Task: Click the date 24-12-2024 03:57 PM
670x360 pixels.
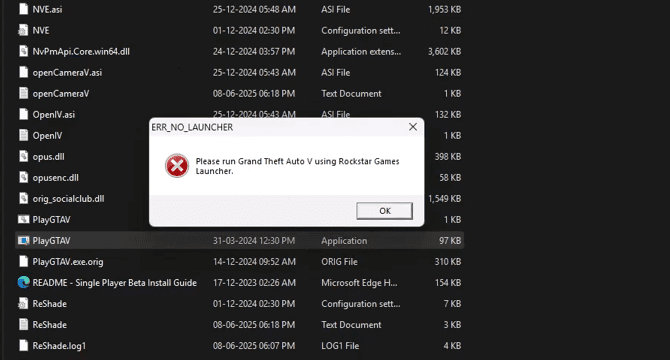Action: pos(254,52)
